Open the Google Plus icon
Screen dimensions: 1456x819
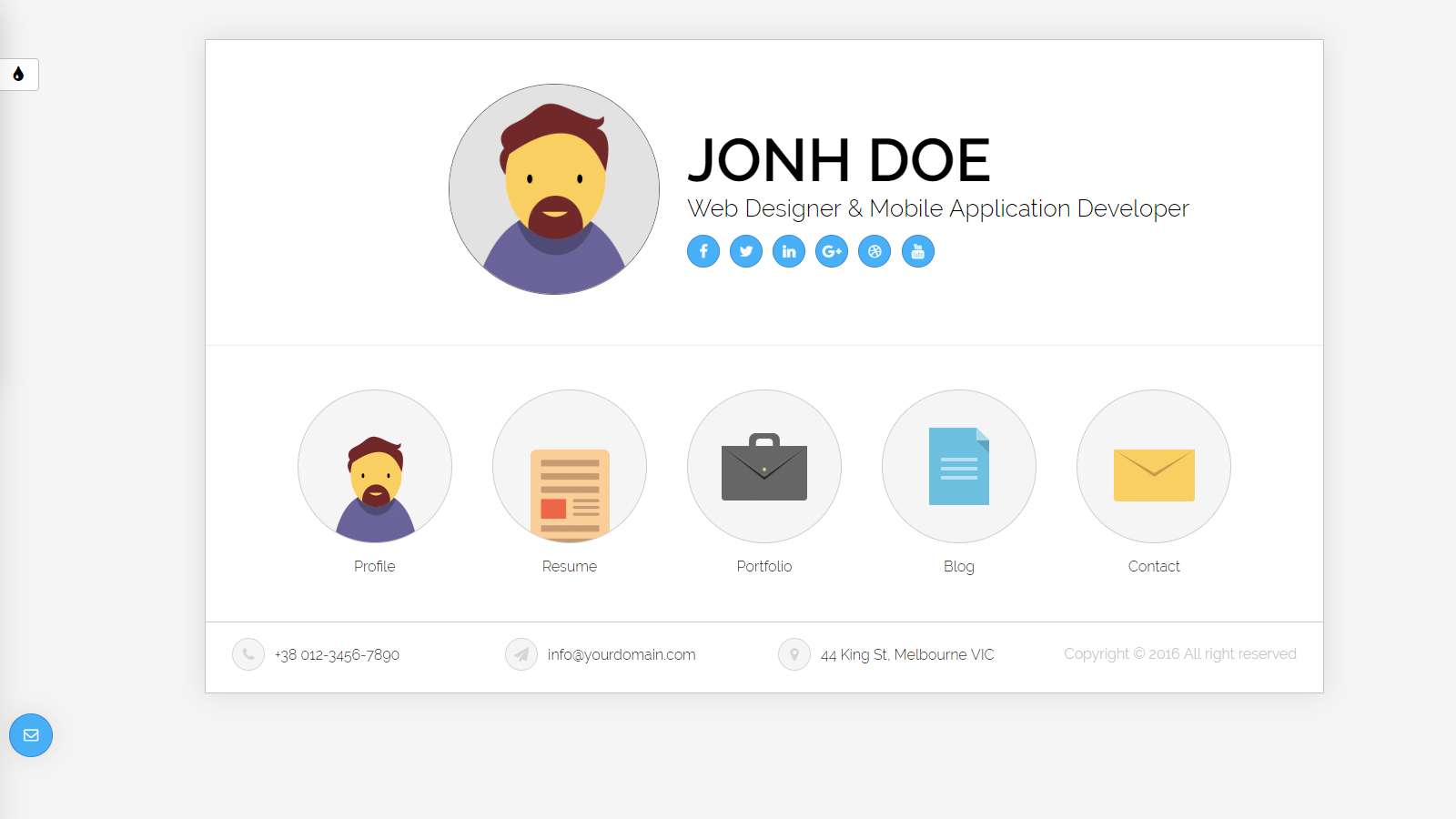tap(832, 251)
